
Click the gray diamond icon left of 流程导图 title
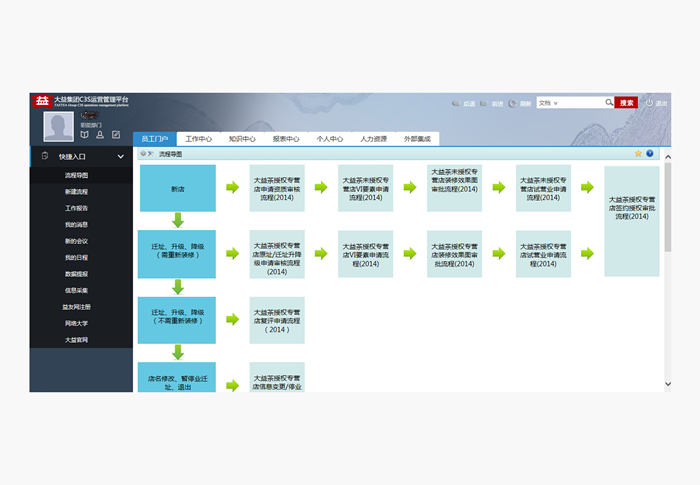click(x=143, y=154)
